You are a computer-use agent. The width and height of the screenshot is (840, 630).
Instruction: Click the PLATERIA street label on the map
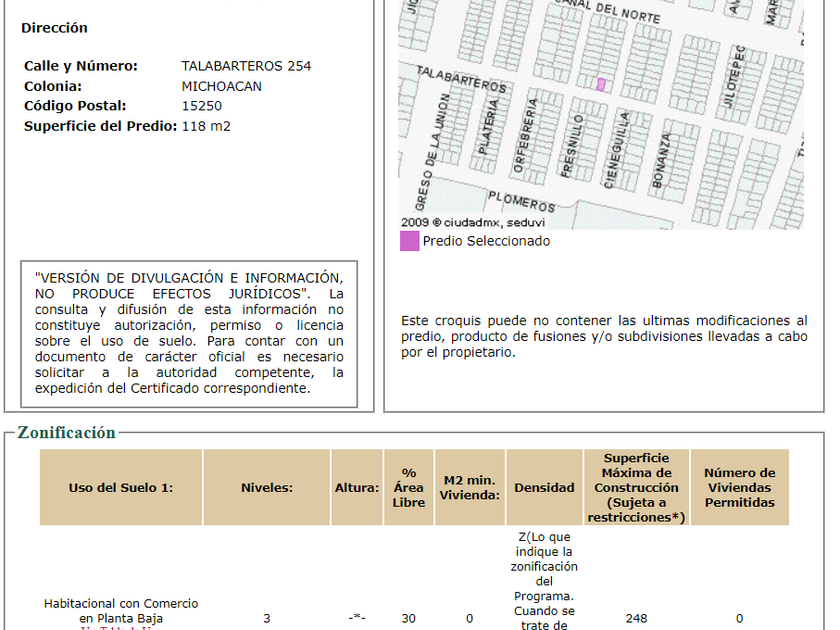[488, 126]
